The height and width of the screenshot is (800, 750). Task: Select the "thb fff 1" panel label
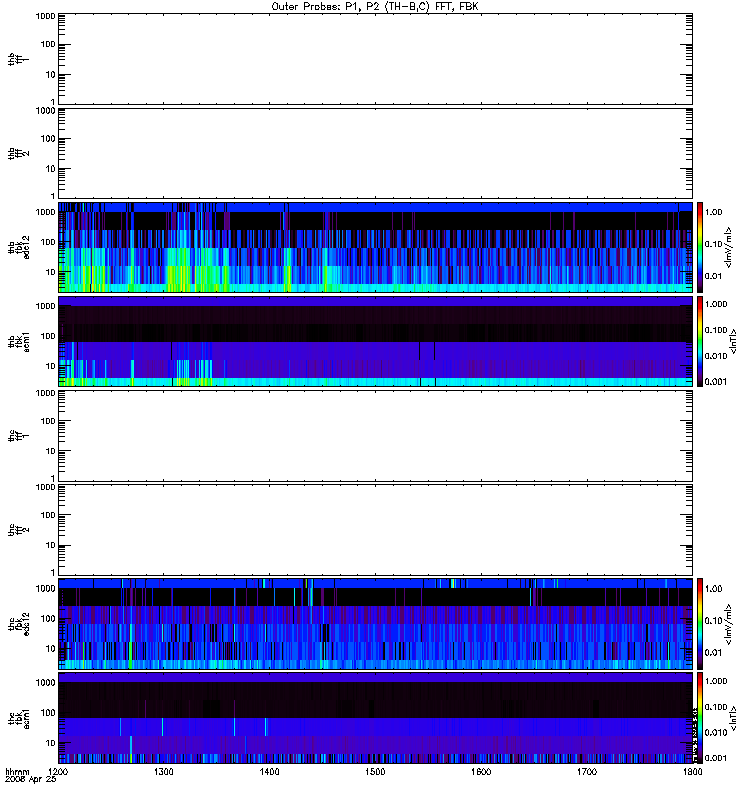tap(18, 59)
